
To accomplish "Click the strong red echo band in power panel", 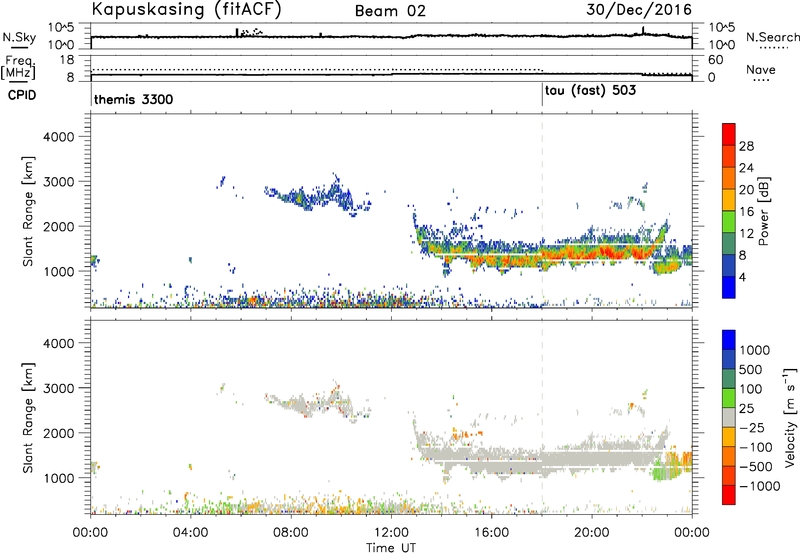I will [602, 253].
